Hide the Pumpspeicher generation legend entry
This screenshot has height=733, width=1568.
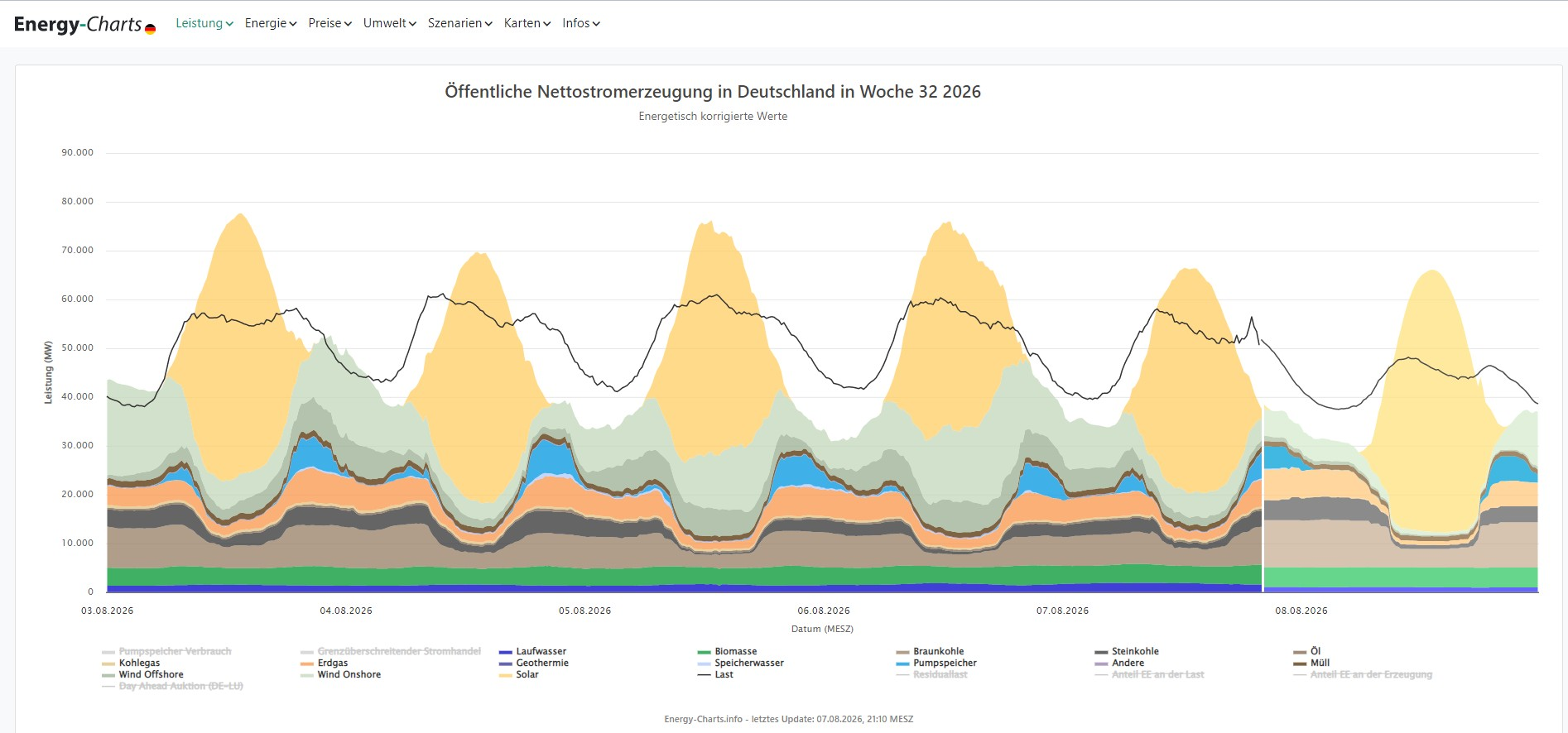[x=937, y=663]
